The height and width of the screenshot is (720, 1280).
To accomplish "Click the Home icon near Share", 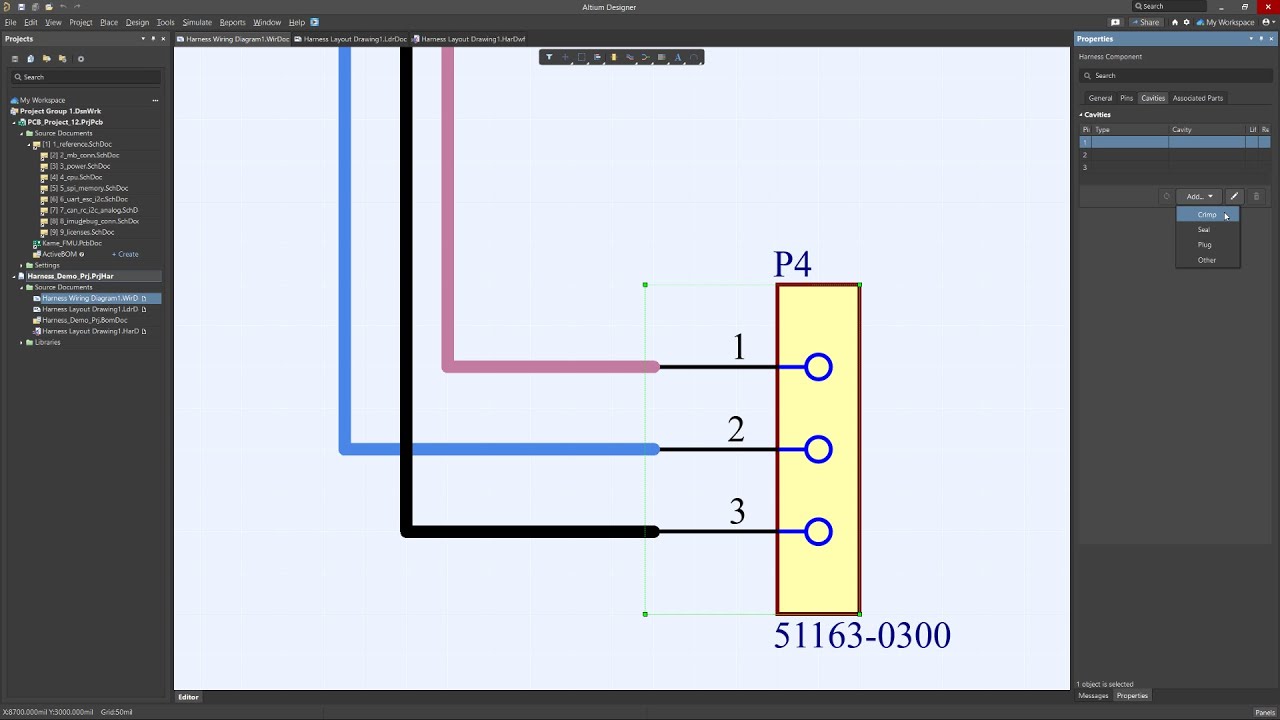I will tap(1175, 22).
